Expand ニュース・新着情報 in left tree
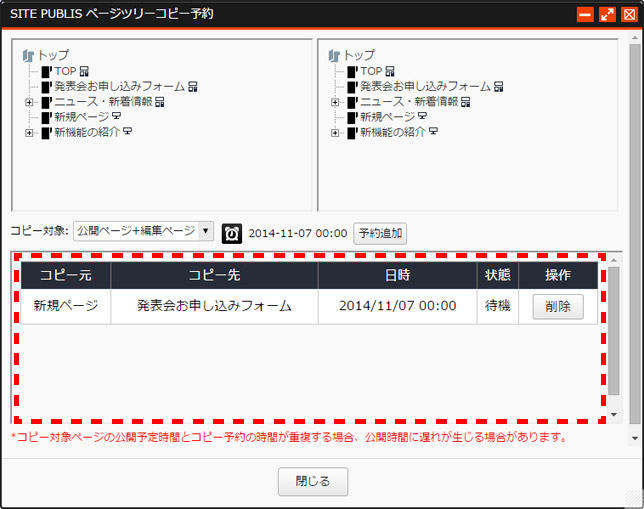 click(29, 102)
